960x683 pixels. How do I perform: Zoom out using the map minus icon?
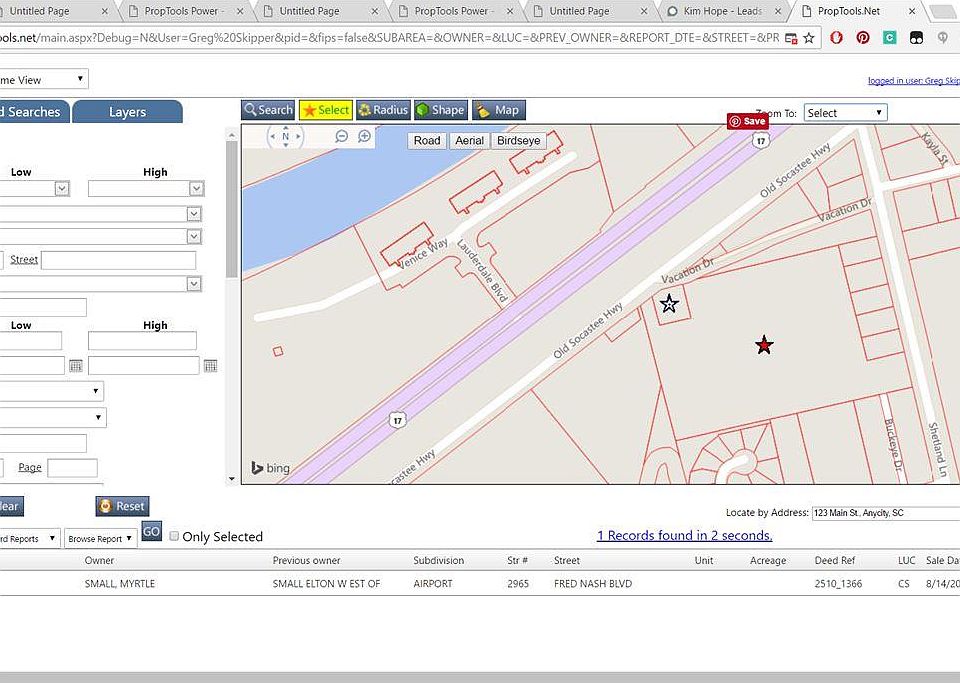click(x=342, y=136)
